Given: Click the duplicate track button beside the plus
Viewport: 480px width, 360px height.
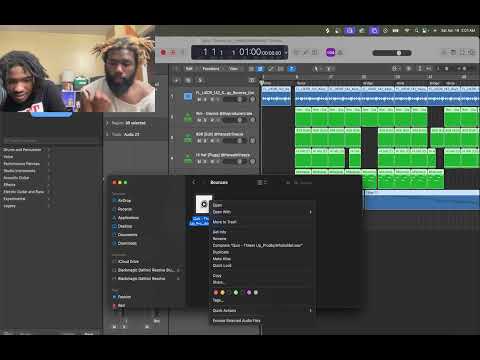Looking at the screenshot, I should [x=188, y=80].
